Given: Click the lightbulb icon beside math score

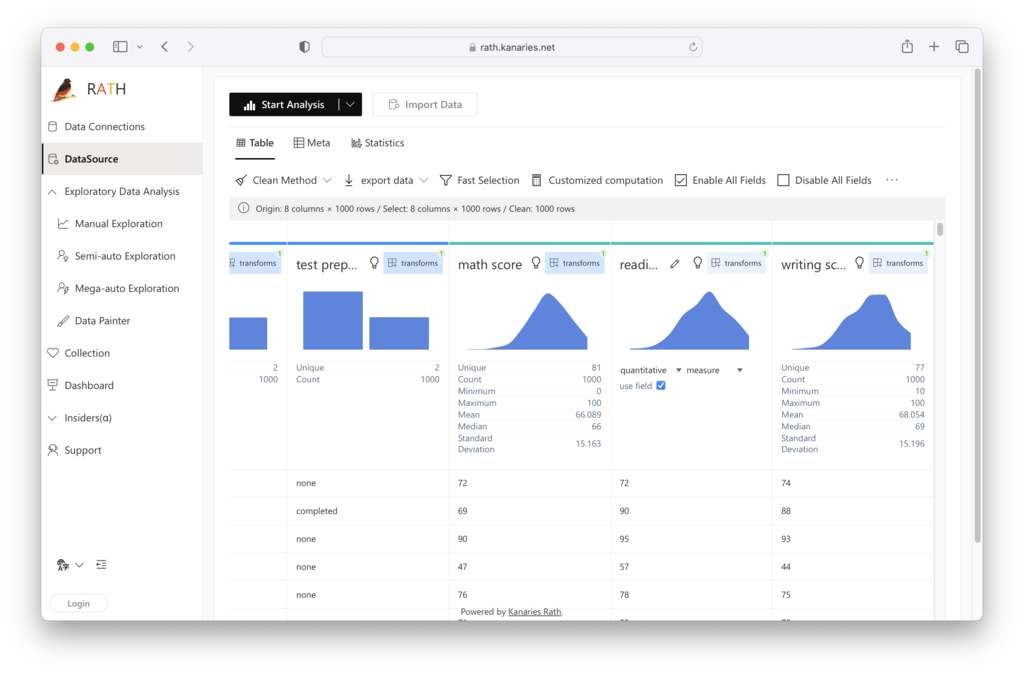Looking at the screenshot, I should coord(536,263).
